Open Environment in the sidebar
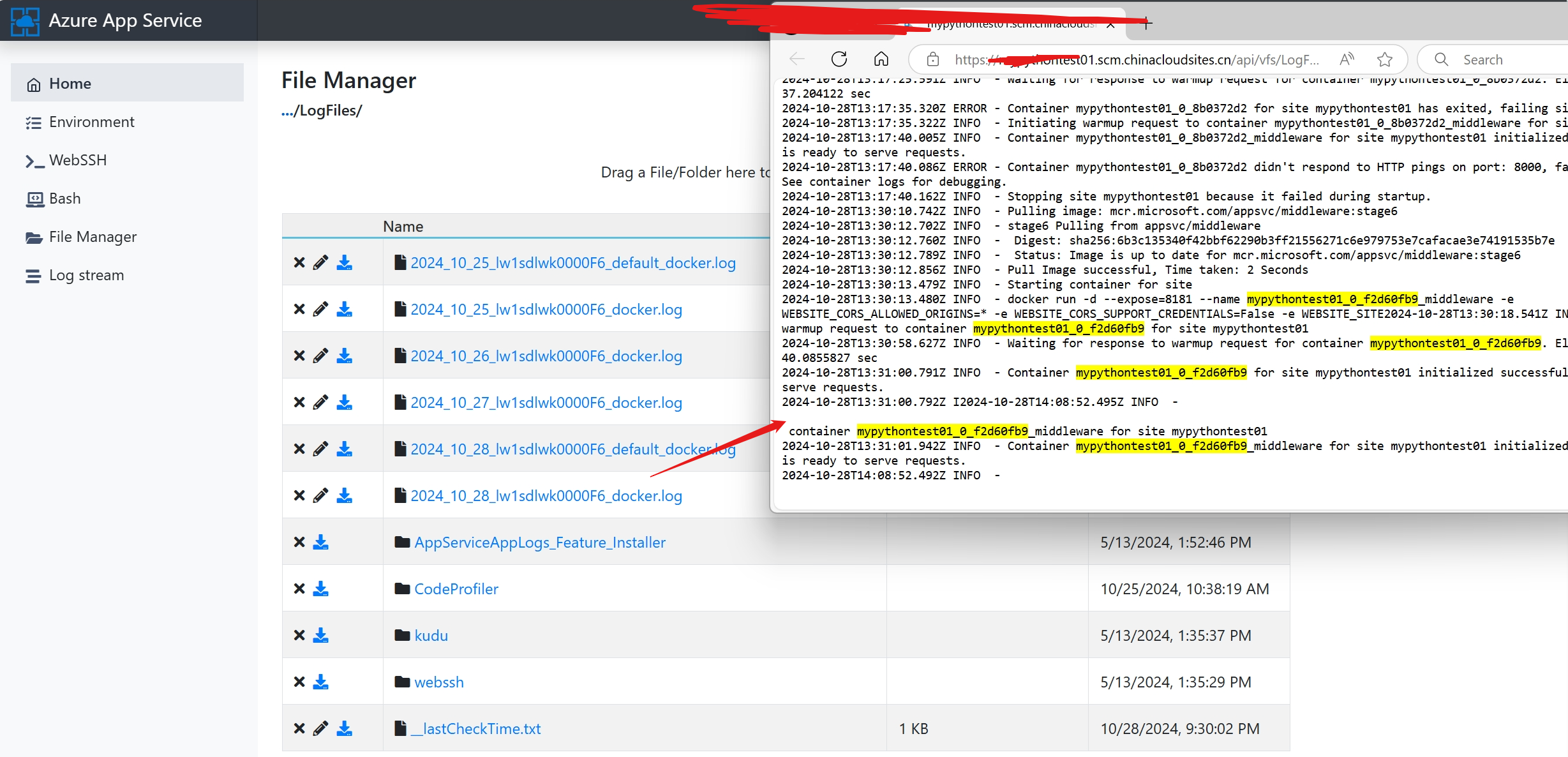 coord(91,122)
